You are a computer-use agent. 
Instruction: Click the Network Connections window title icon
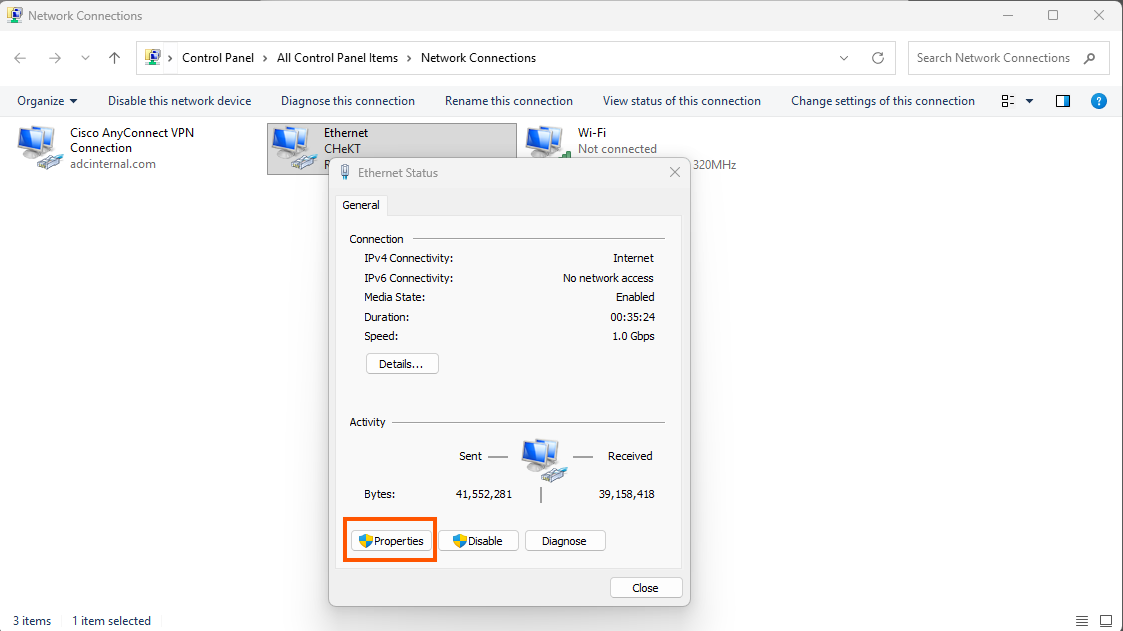(x=14, y=15)
